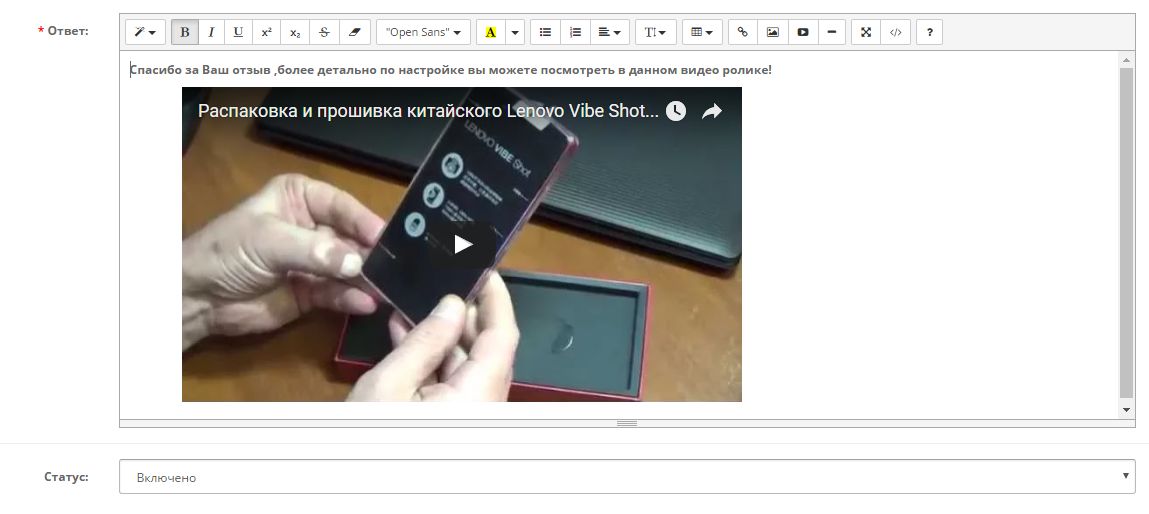Open the line height dropdown
This screenshot has width=1149, height=514.
655,32
